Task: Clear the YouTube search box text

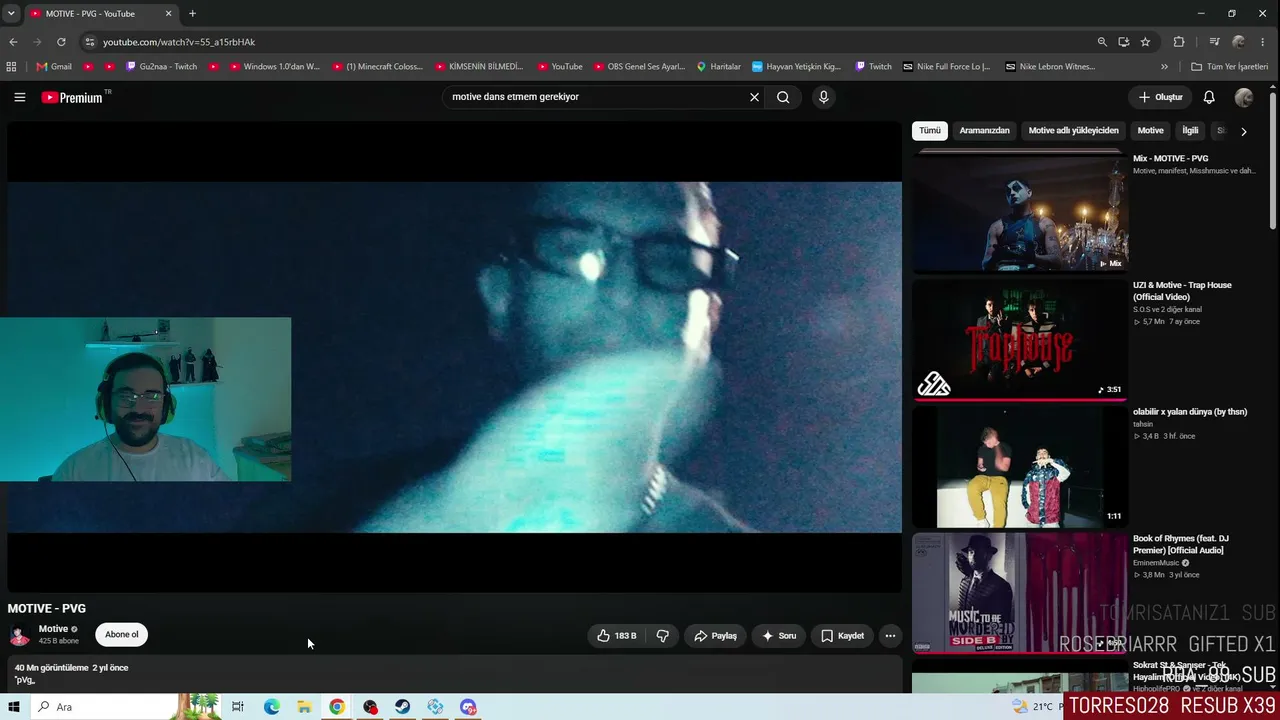Action: [754, 97]
